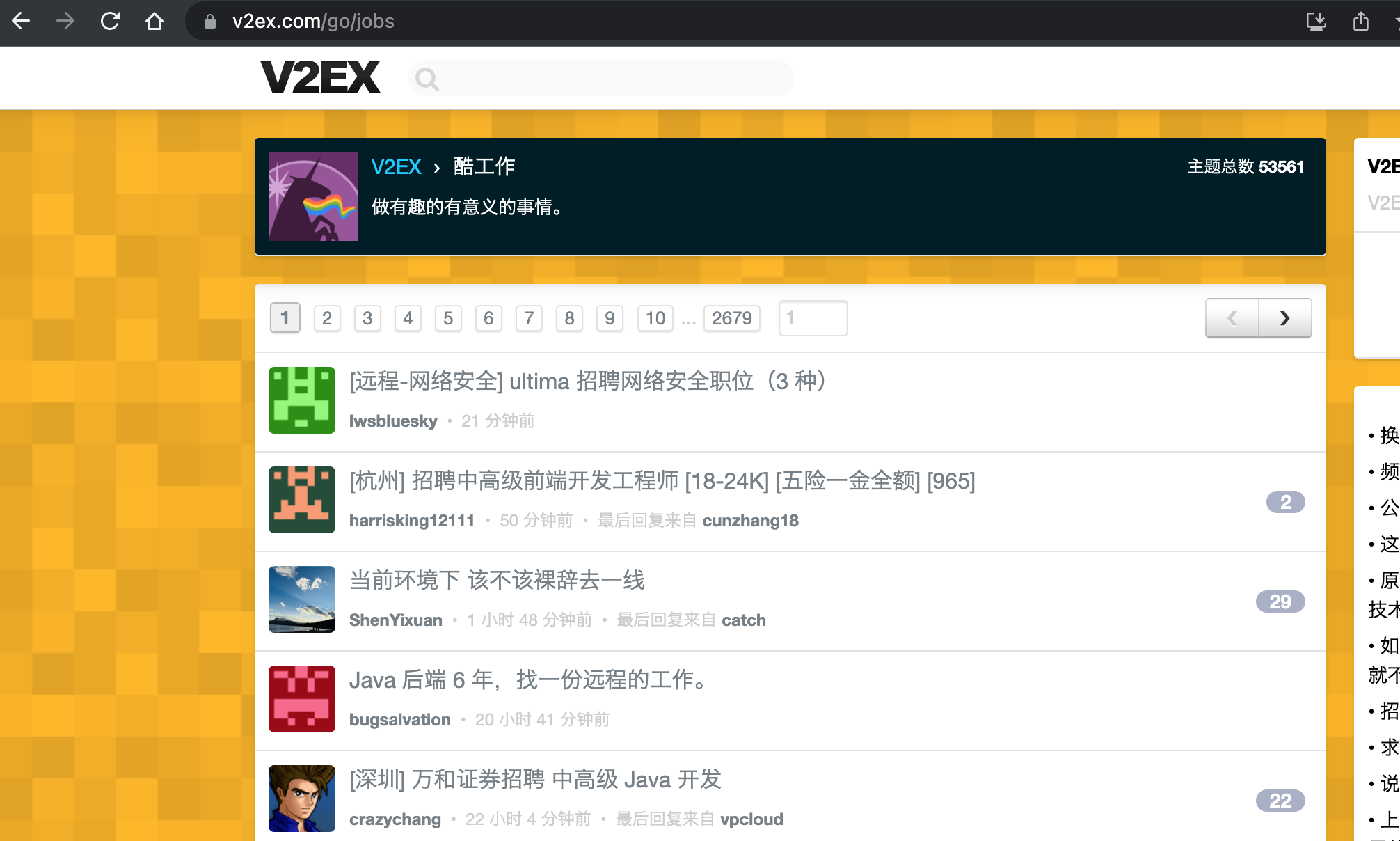Click the download/install icon in the browser toolbar
1400x841 pixels.
[x=1316, y=22]
